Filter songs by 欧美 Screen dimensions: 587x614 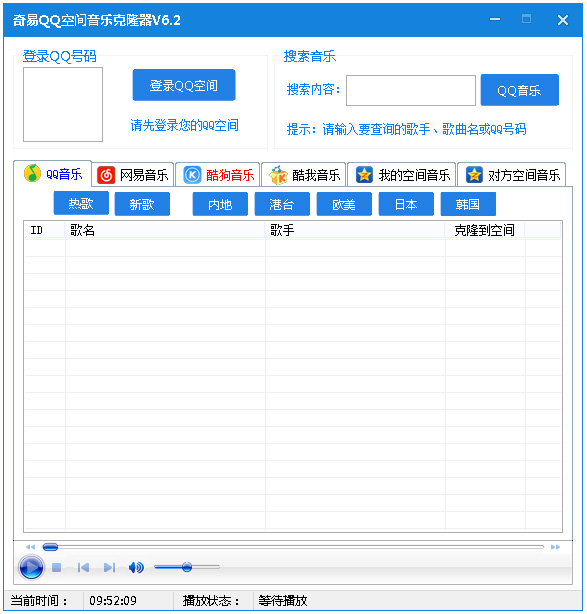click(344, 204)
